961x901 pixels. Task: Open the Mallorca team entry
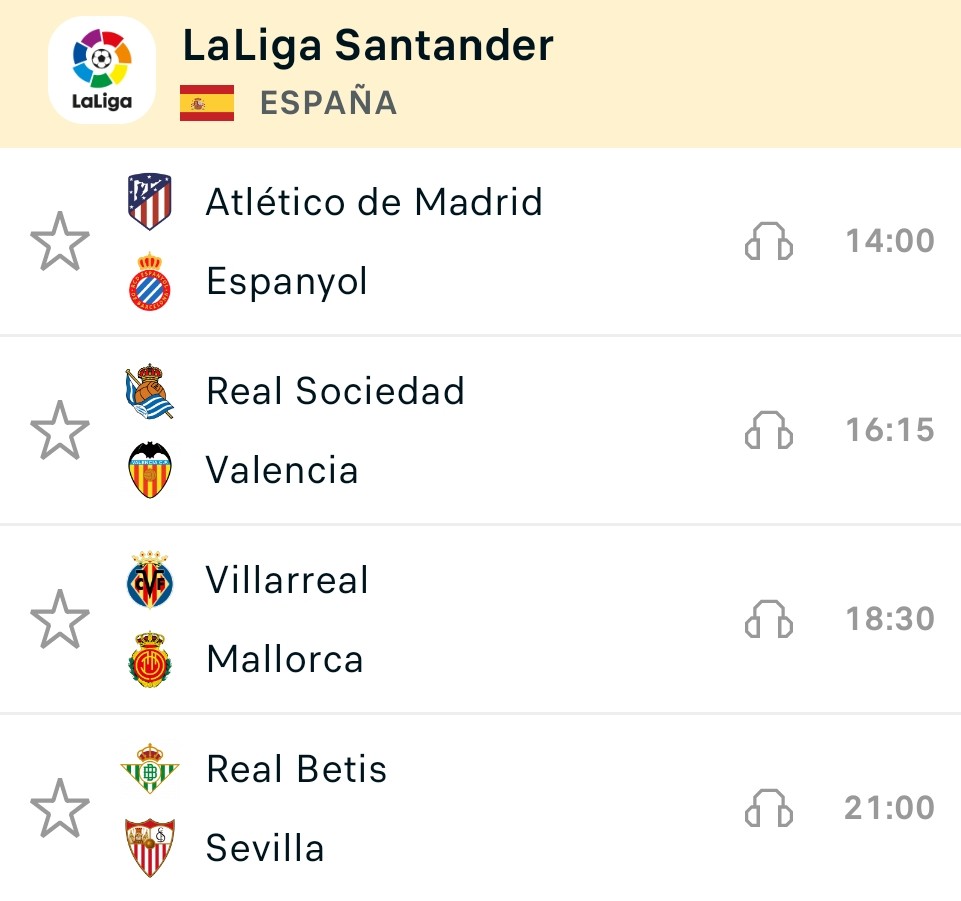click(x=285, y=659)
